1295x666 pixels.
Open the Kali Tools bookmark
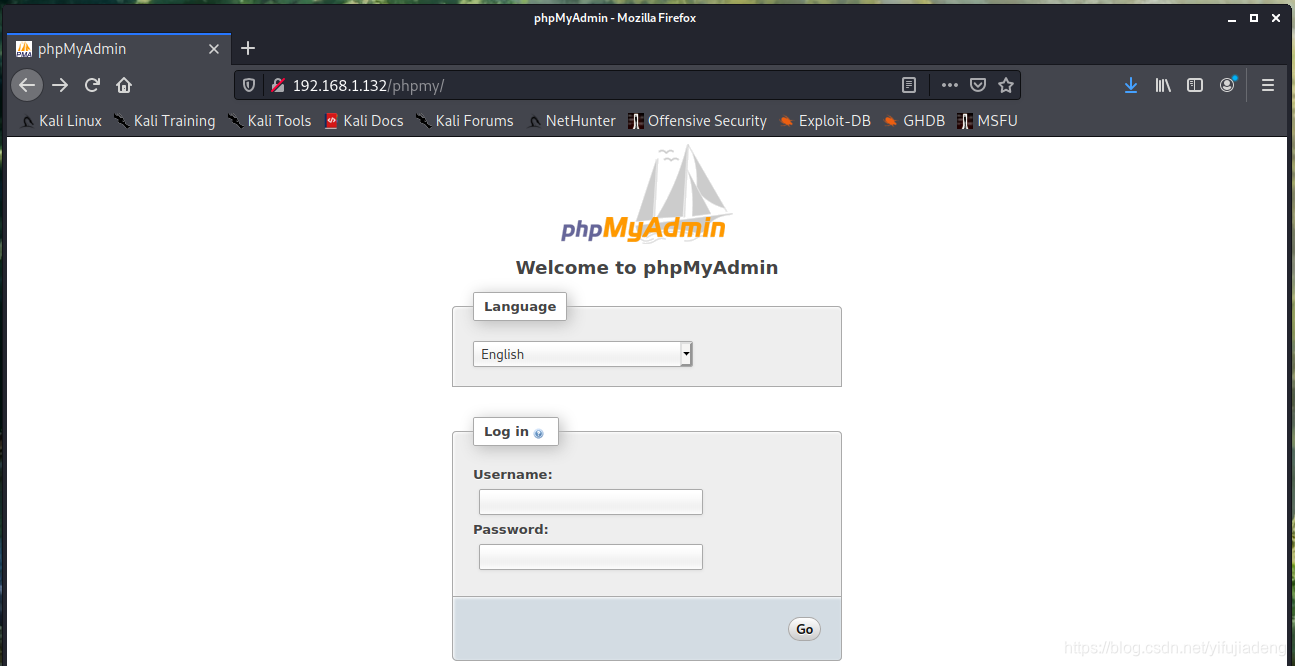[x=270, y=121]
